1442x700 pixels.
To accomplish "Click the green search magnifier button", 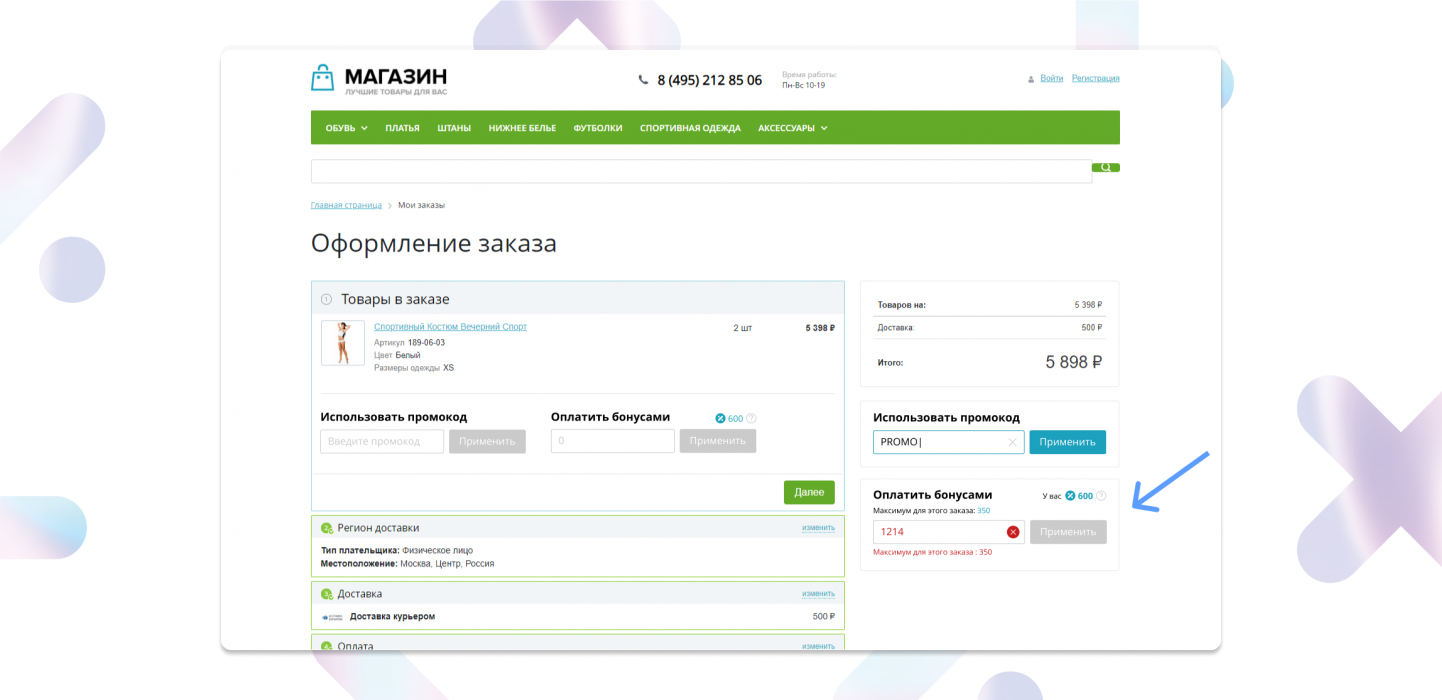I will (x=1106, y=168).
